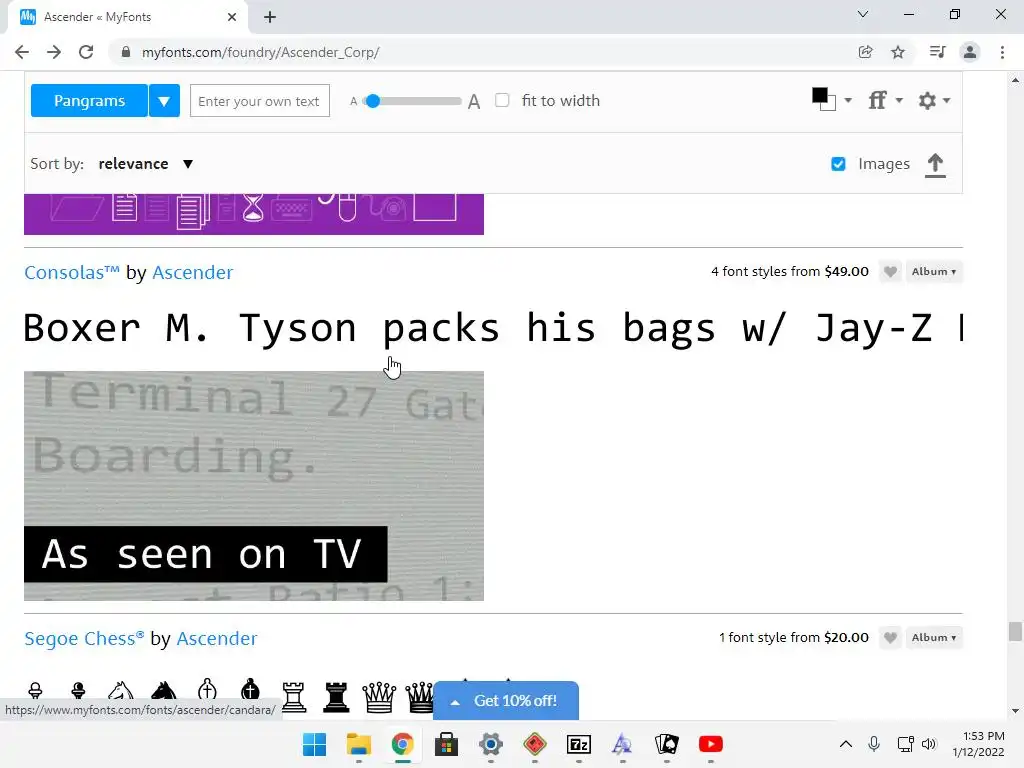Open a new browser tab
Image resolution: width=1024 pixels, height=768 pixels.
pos(270,17)
